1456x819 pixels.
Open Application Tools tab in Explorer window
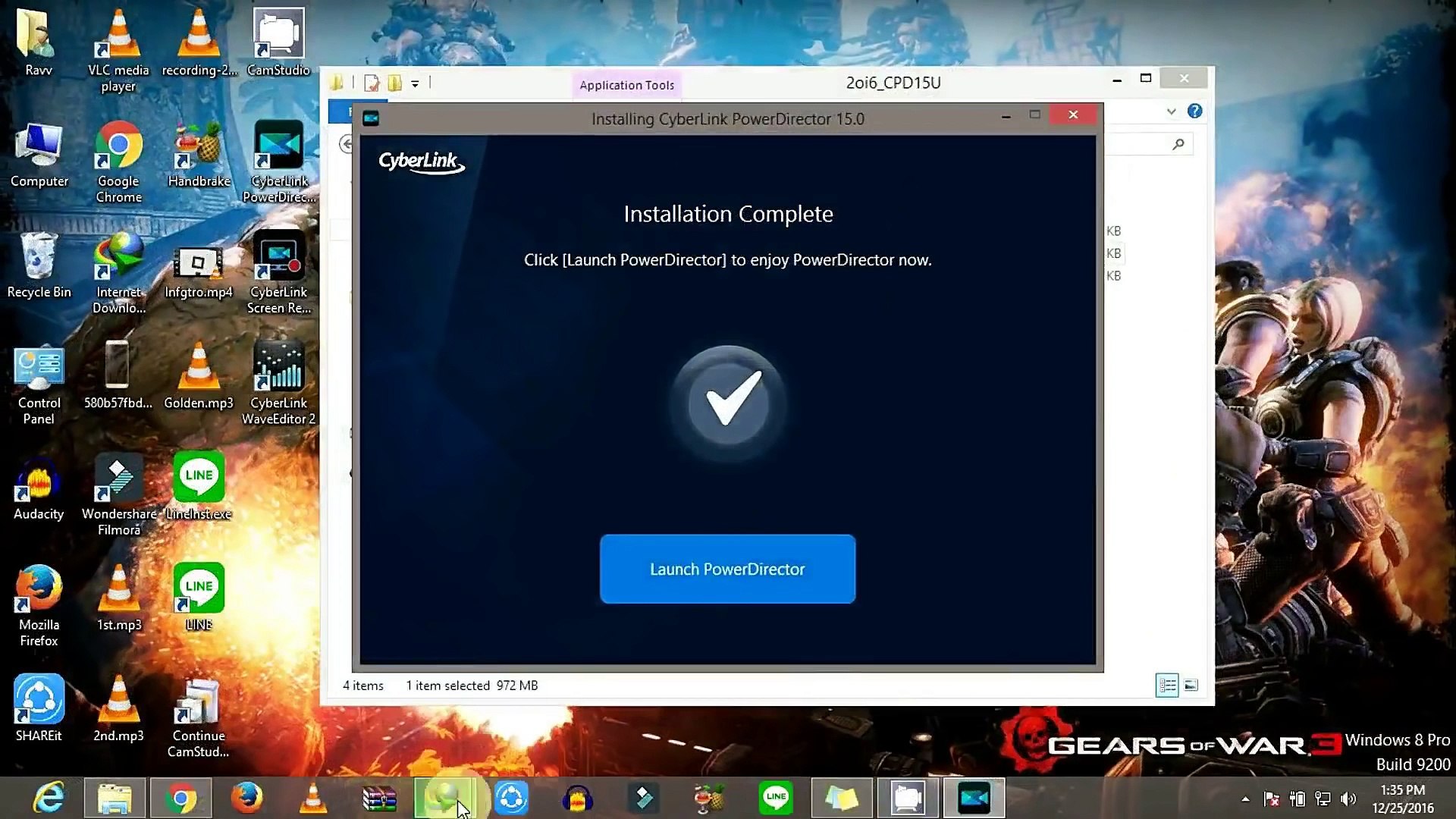point(626,85)
